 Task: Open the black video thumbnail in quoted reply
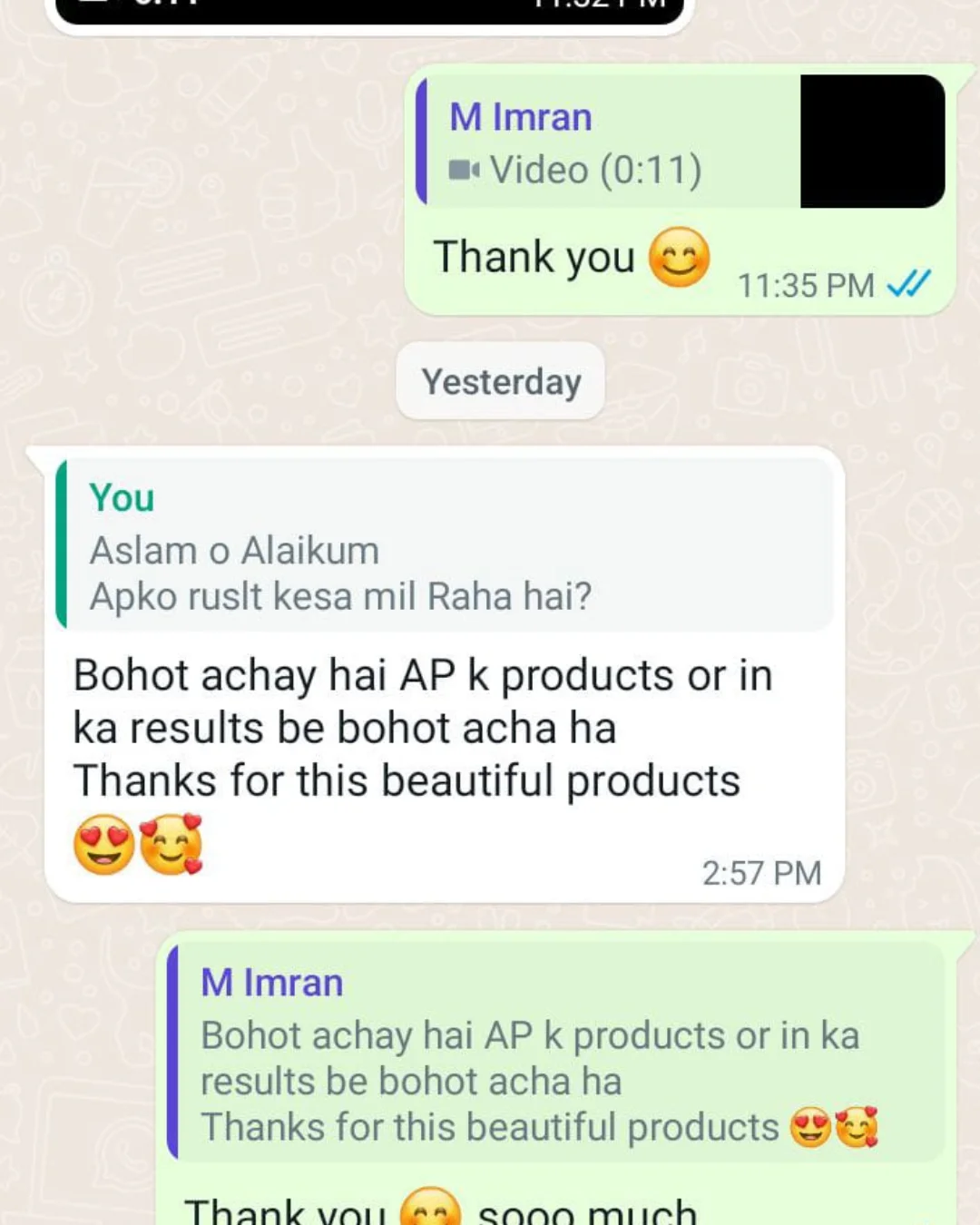[x=872, y=141]
